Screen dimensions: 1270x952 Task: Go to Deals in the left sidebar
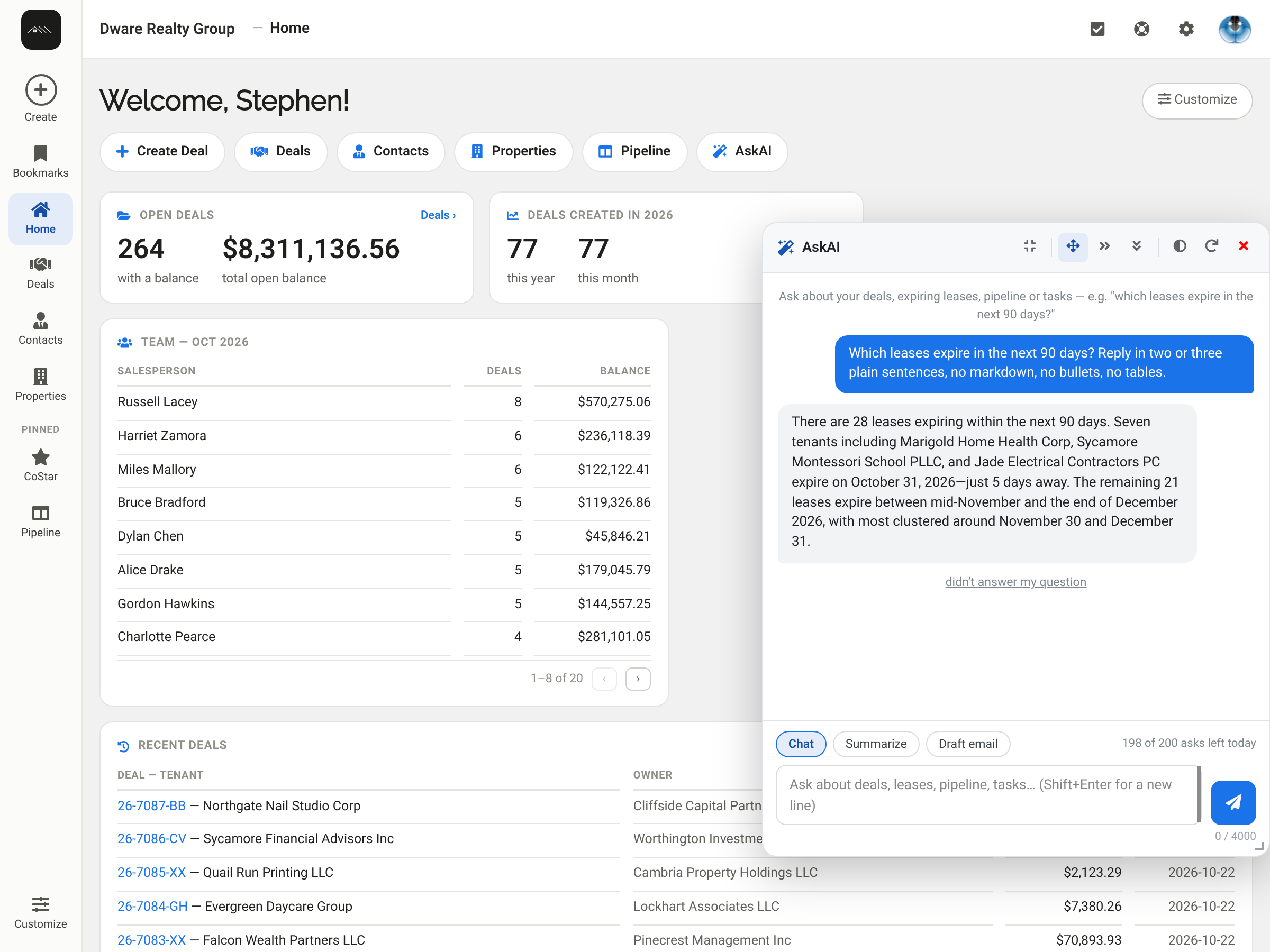(40, 273)
